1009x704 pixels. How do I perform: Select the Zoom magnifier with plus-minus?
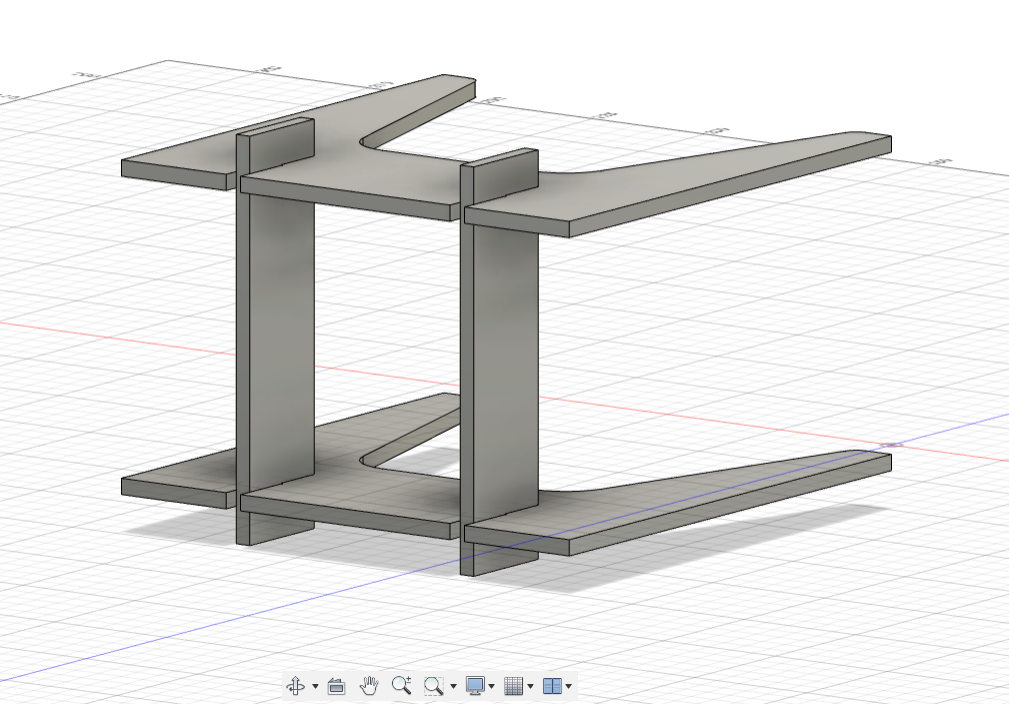(402, 685)
